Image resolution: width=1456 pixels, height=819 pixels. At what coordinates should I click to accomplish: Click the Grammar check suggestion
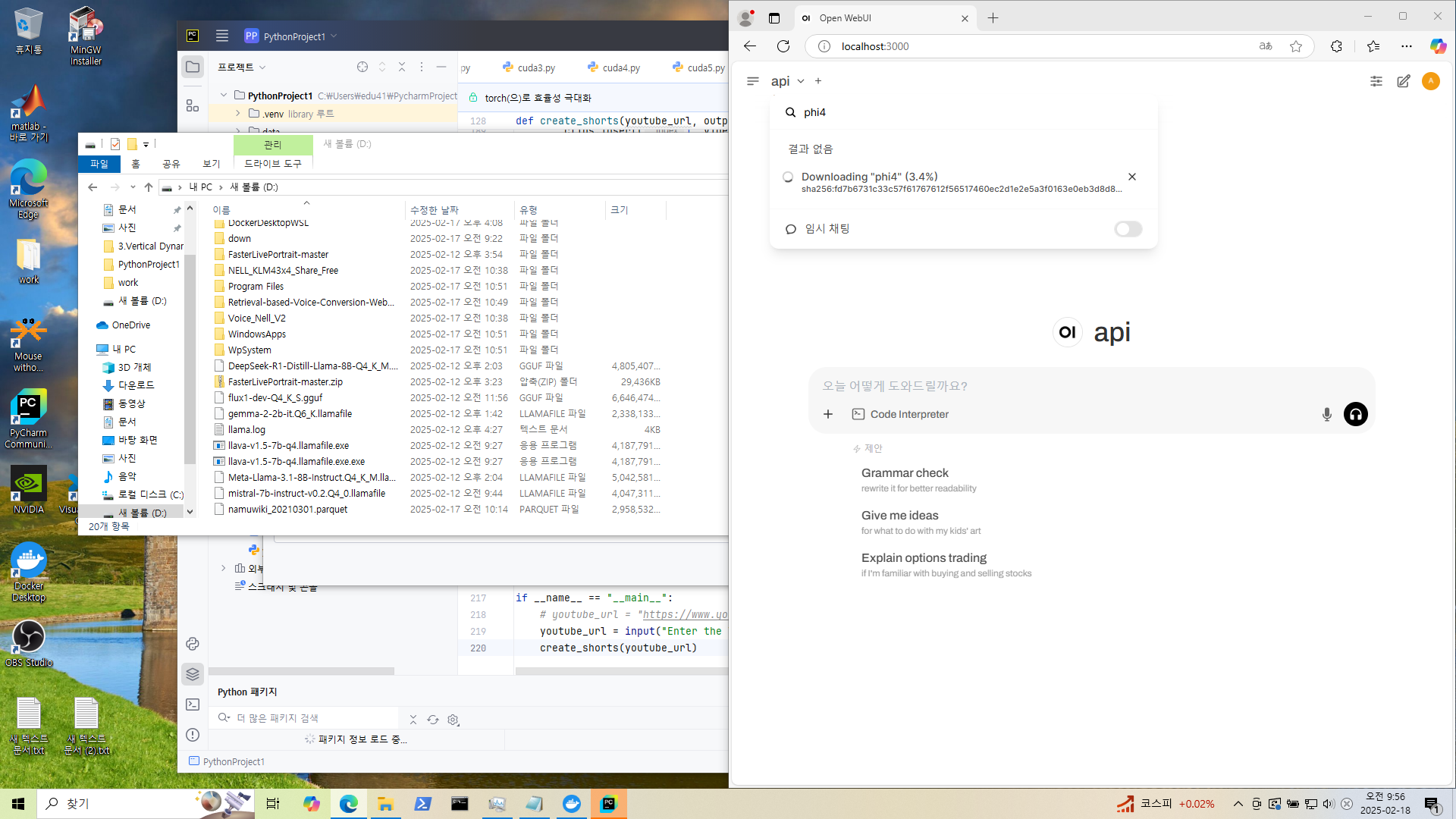(x=905, y=473)
